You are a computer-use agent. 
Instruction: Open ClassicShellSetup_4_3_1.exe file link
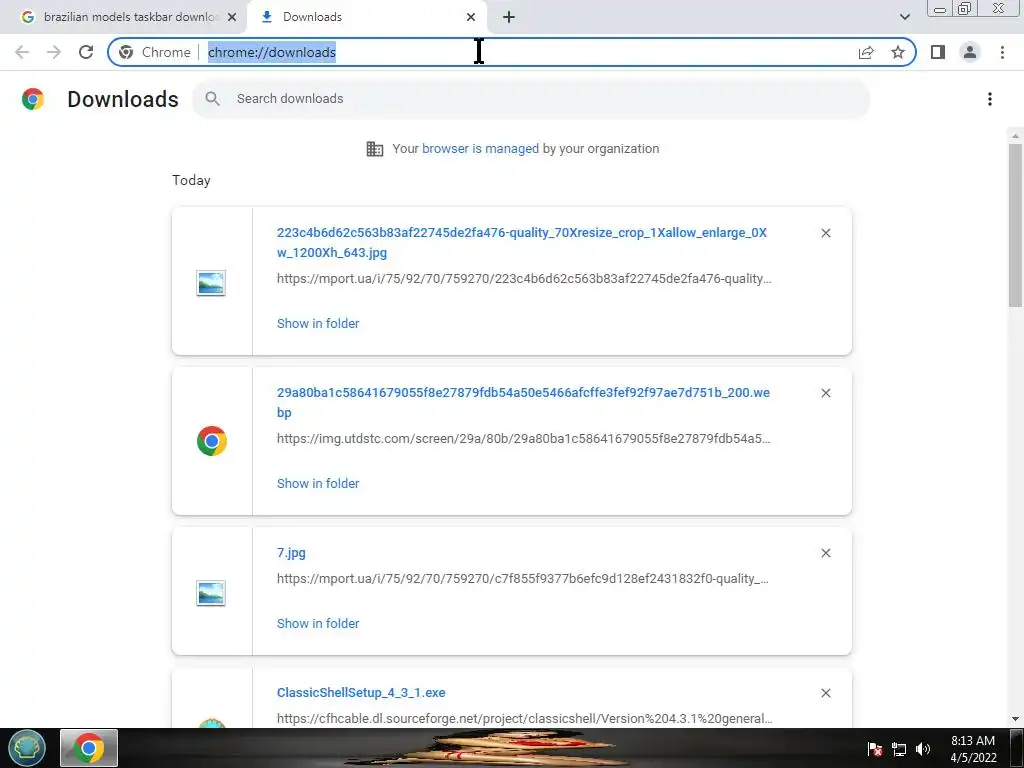pos(361,693)
